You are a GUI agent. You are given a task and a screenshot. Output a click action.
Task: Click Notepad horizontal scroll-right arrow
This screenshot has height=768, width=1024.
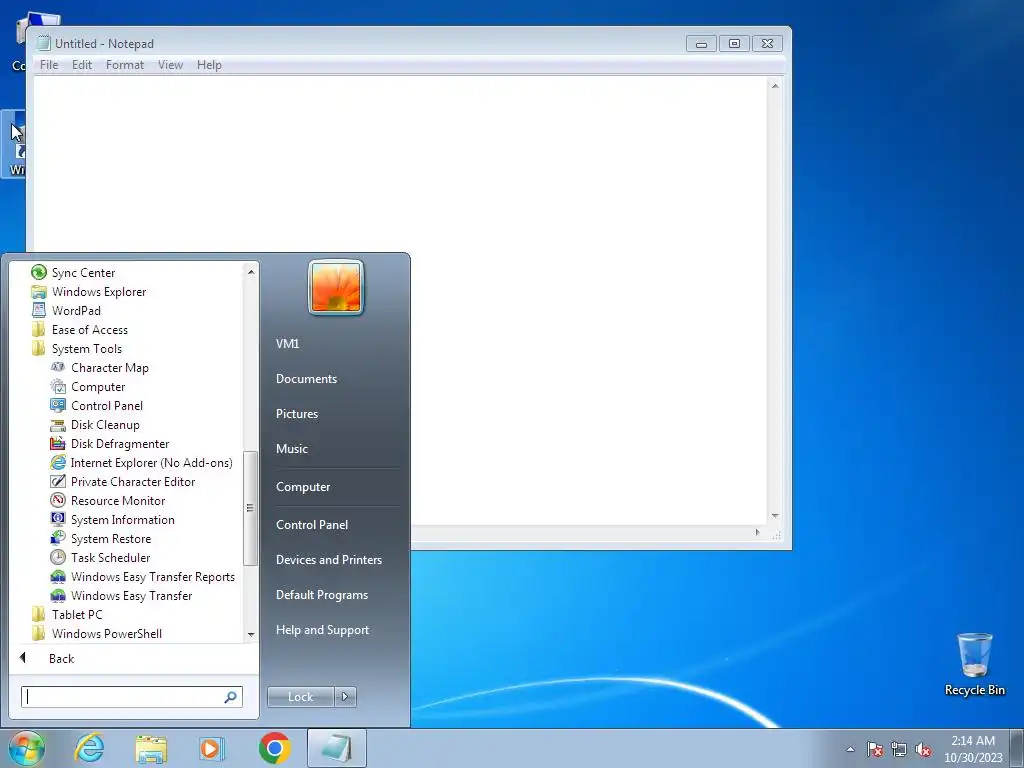coord(758,532)
